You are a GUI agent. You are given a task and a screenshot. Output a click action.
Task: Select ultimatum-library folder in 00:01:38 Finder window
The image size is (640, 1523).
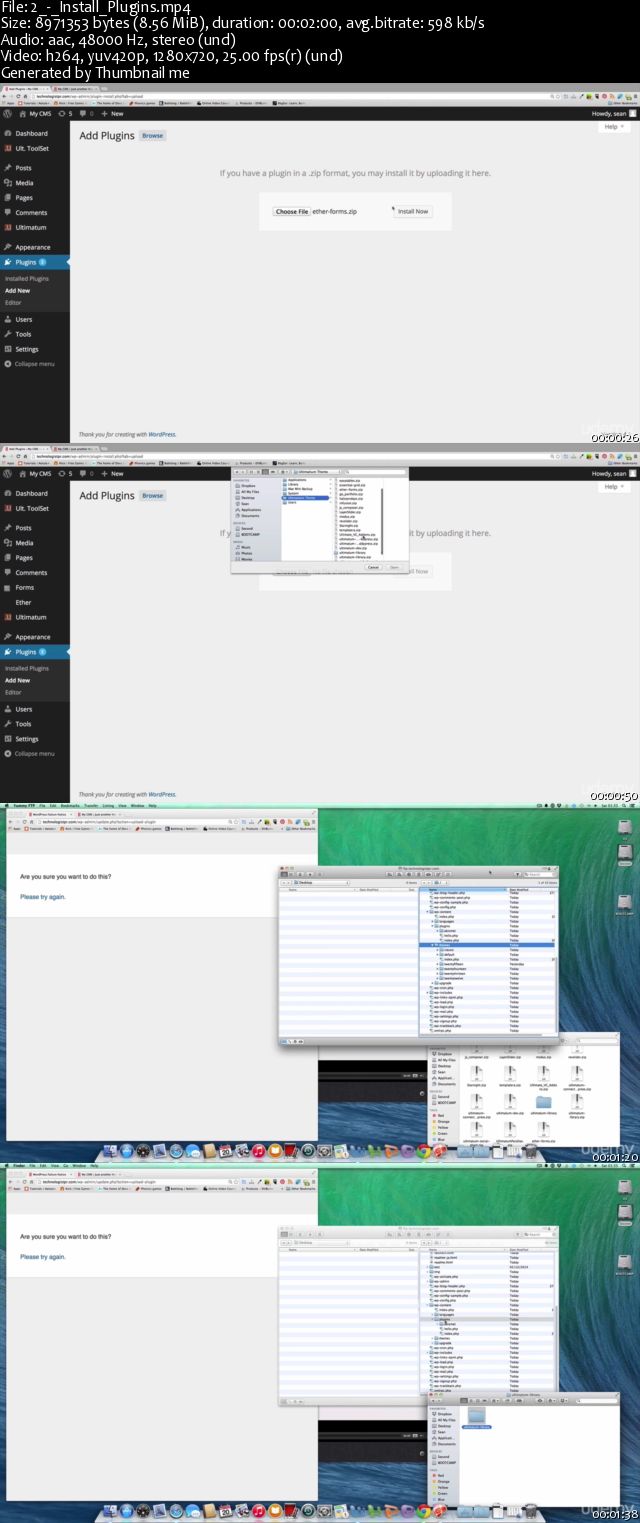tap(477, 1419)
